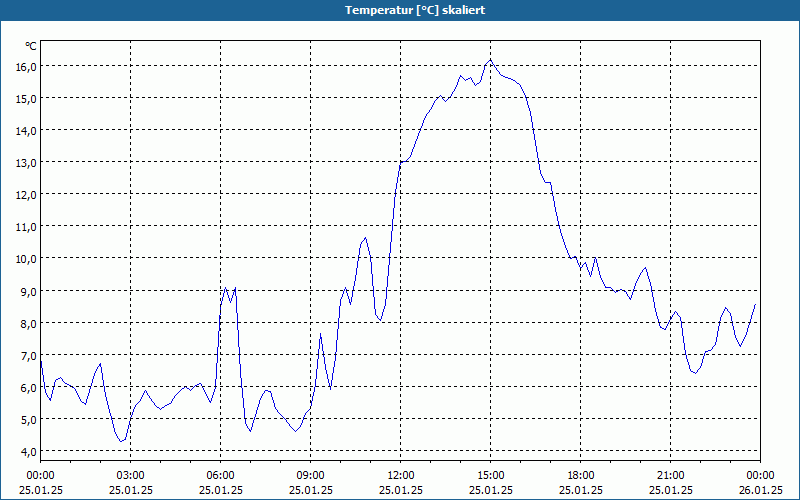The image size is (800, 500).
Task: Select the 13,0 y-axis label
Action: [27, 163]
